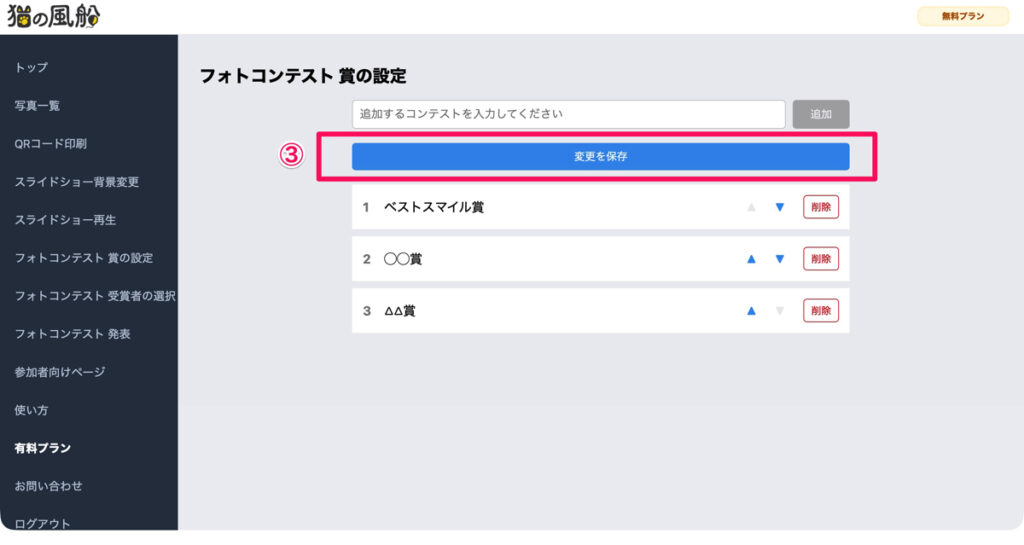
Task: View 有料プラン in sidebar
Action: tap(42, 448)
